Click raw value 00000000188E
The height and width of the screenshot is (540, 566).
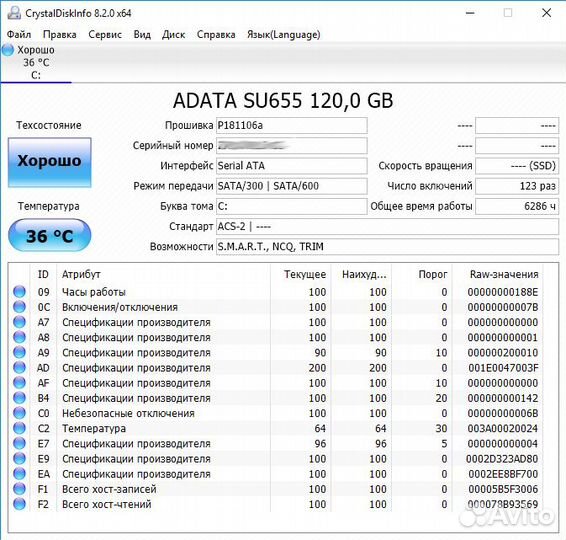pyautogui.click(x=502, y=292)
